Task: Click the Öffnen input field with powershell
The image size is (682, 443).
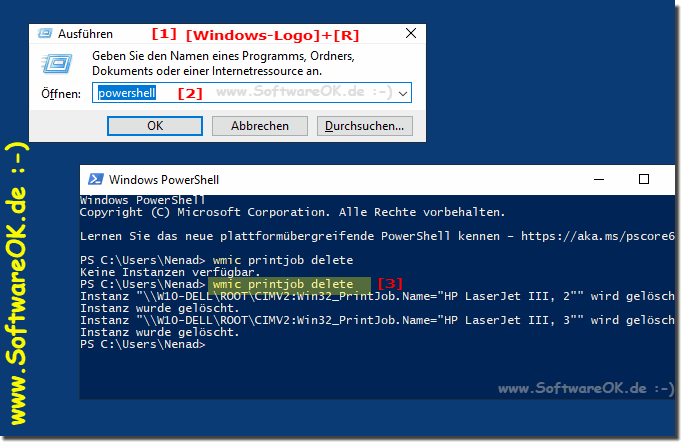Action: pyautogui.click(x=251, y=93)
